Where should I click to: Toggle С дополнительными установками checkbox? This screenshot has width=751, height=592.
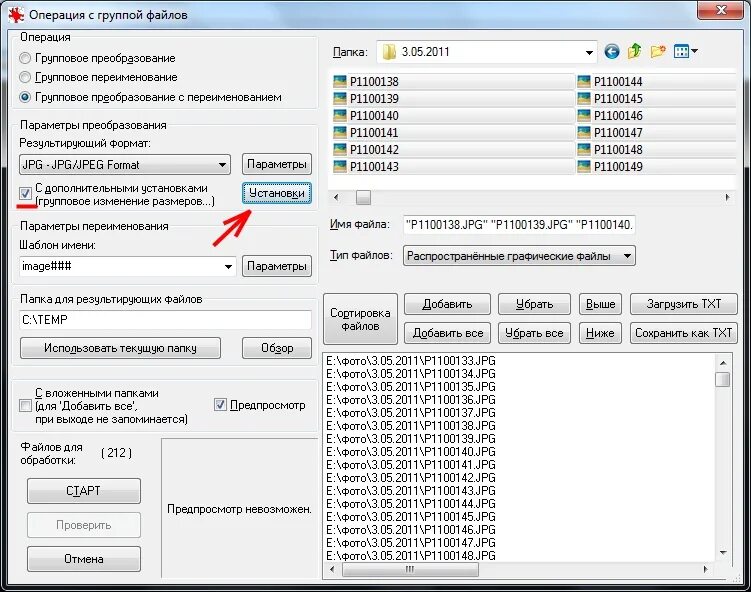[25, 194]
